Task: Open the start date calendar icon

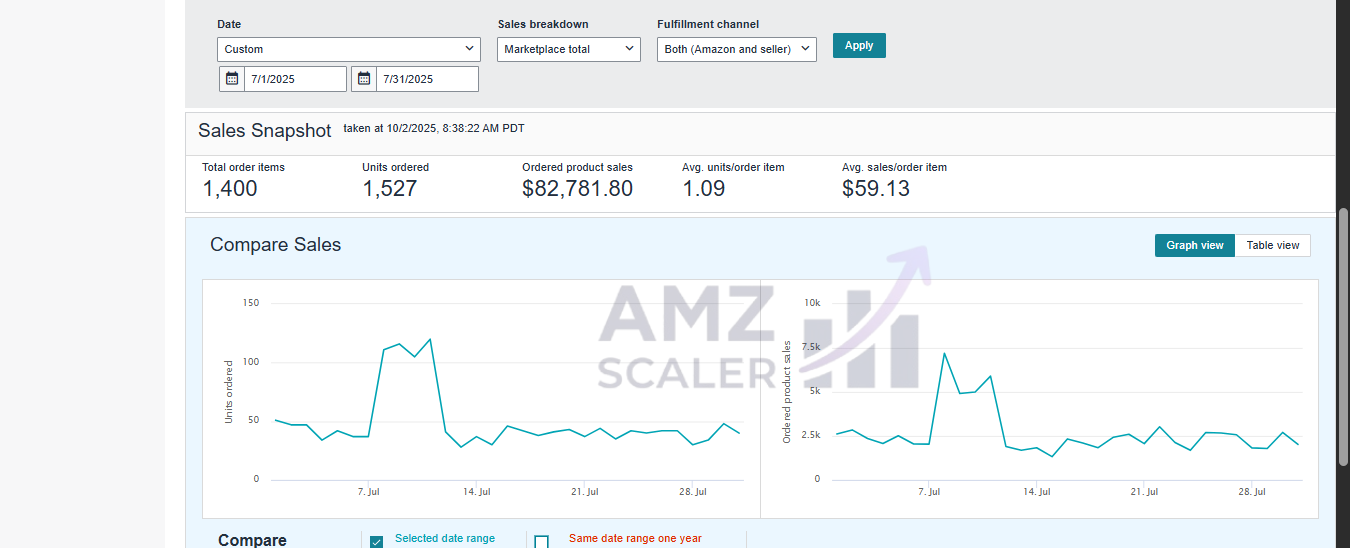Action: coord(232,79)
